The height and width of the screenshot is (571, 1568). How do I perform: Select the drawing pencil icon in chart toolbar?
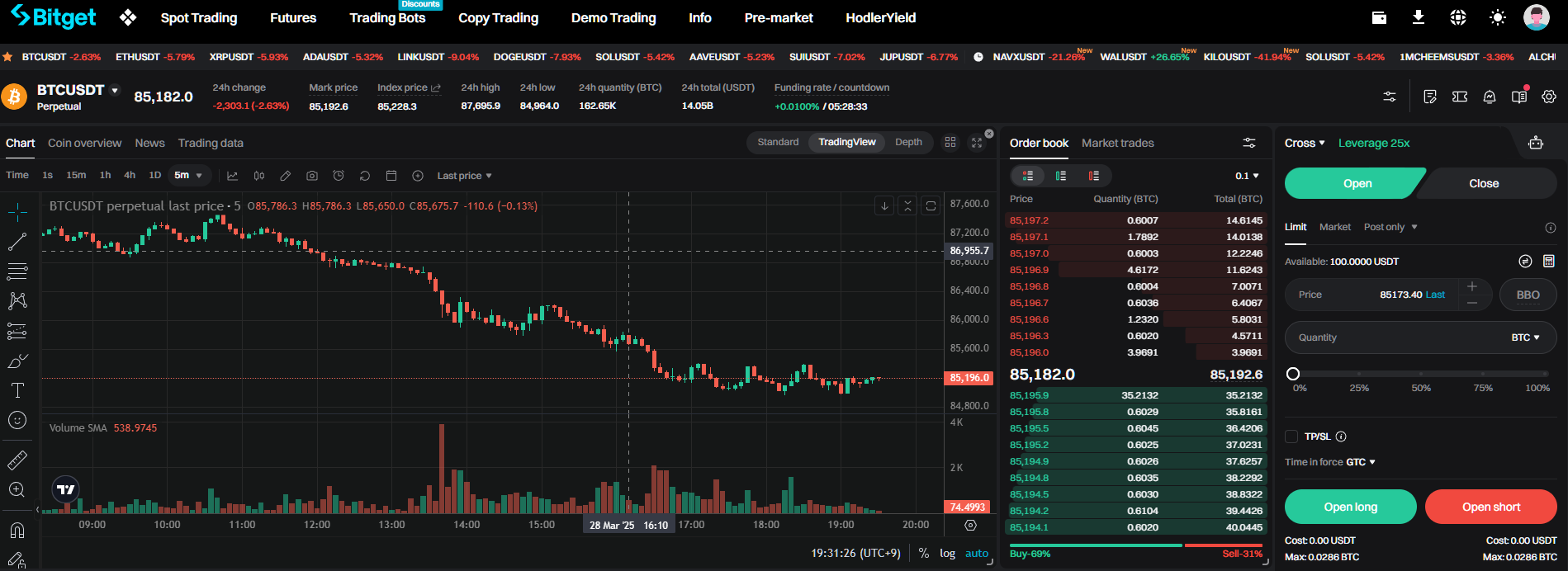pos(286,176)
